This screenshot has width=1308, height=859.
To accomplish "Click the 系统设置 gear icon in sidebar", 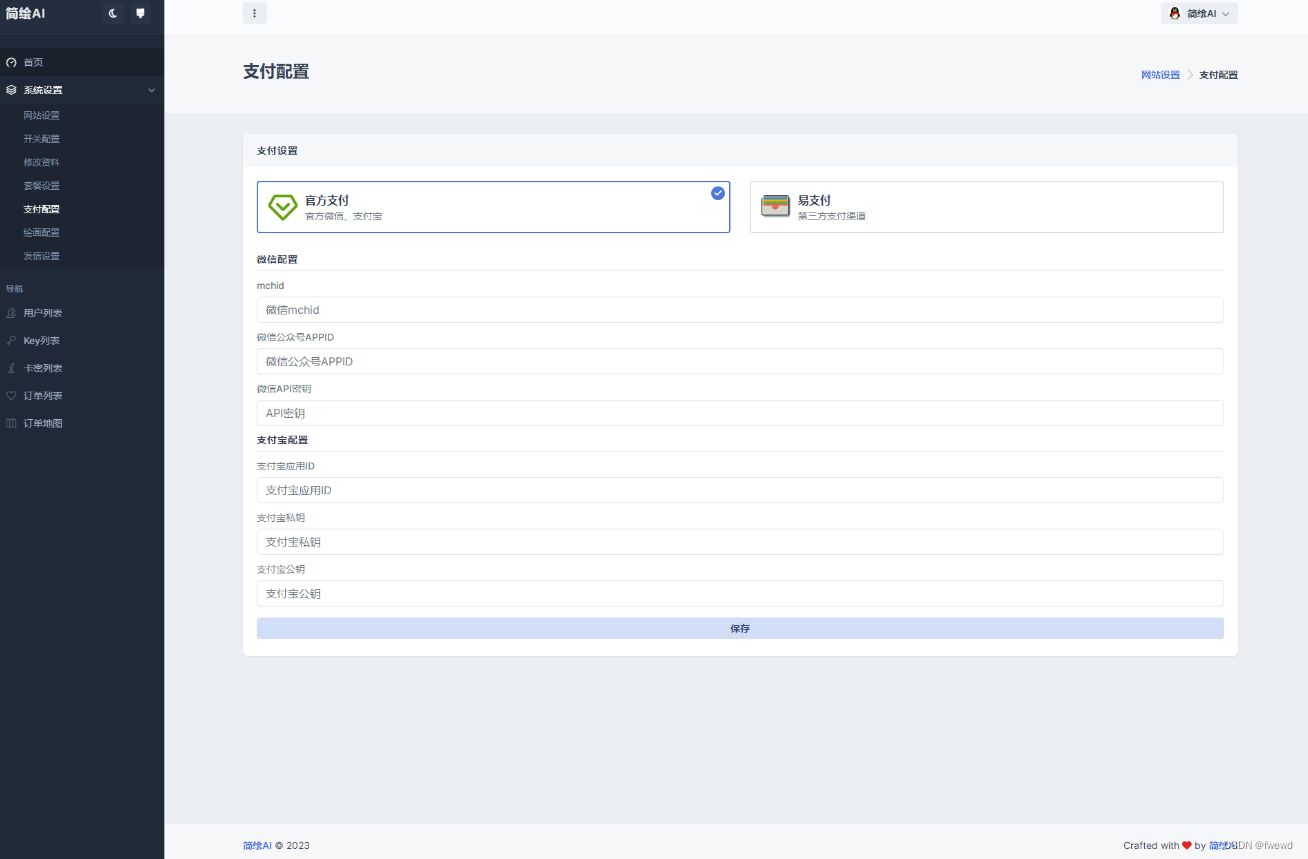I will (10, 90).
